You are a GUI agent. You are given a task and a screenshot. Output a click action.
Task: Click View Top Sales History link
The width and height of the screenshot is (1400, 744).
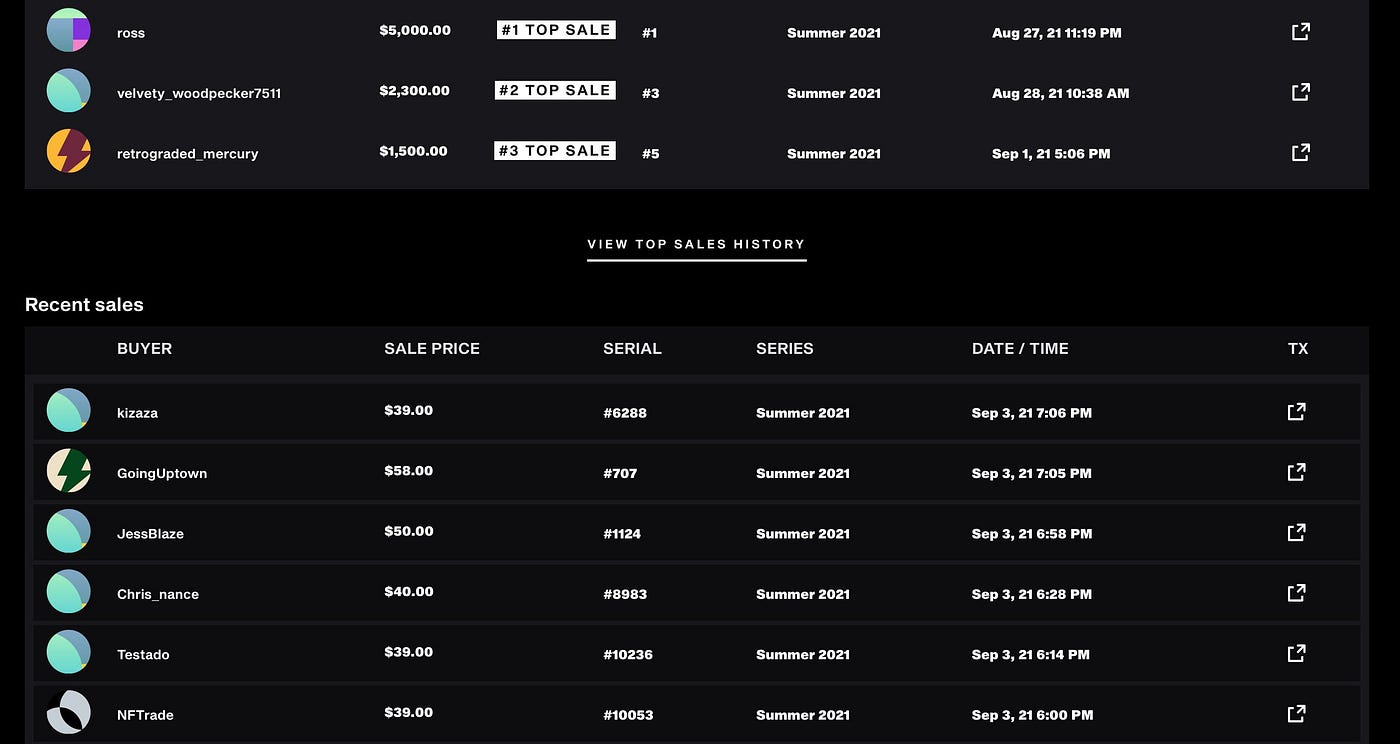pyautogui.click(x=696, y=245)
